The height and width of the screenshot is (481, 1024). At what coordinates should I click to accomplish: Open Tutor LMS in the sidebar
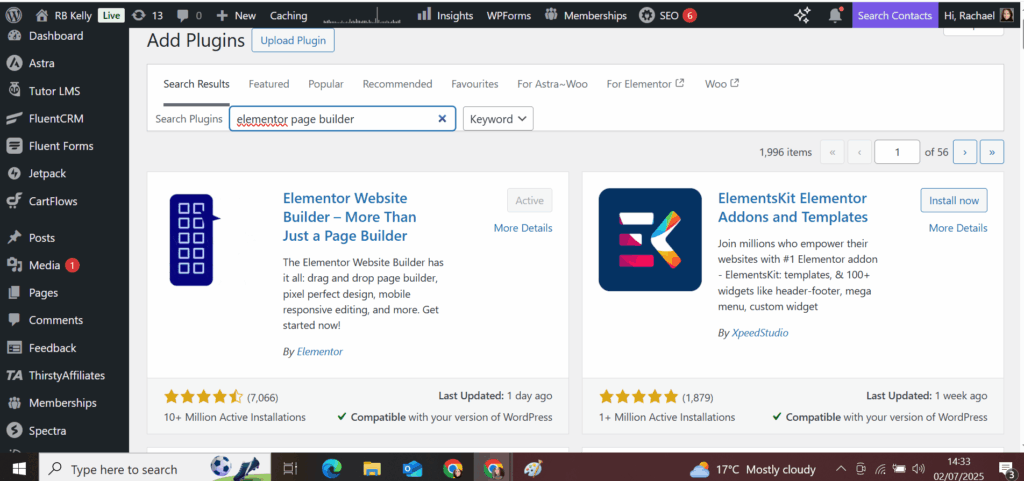[x=54, y=91]
